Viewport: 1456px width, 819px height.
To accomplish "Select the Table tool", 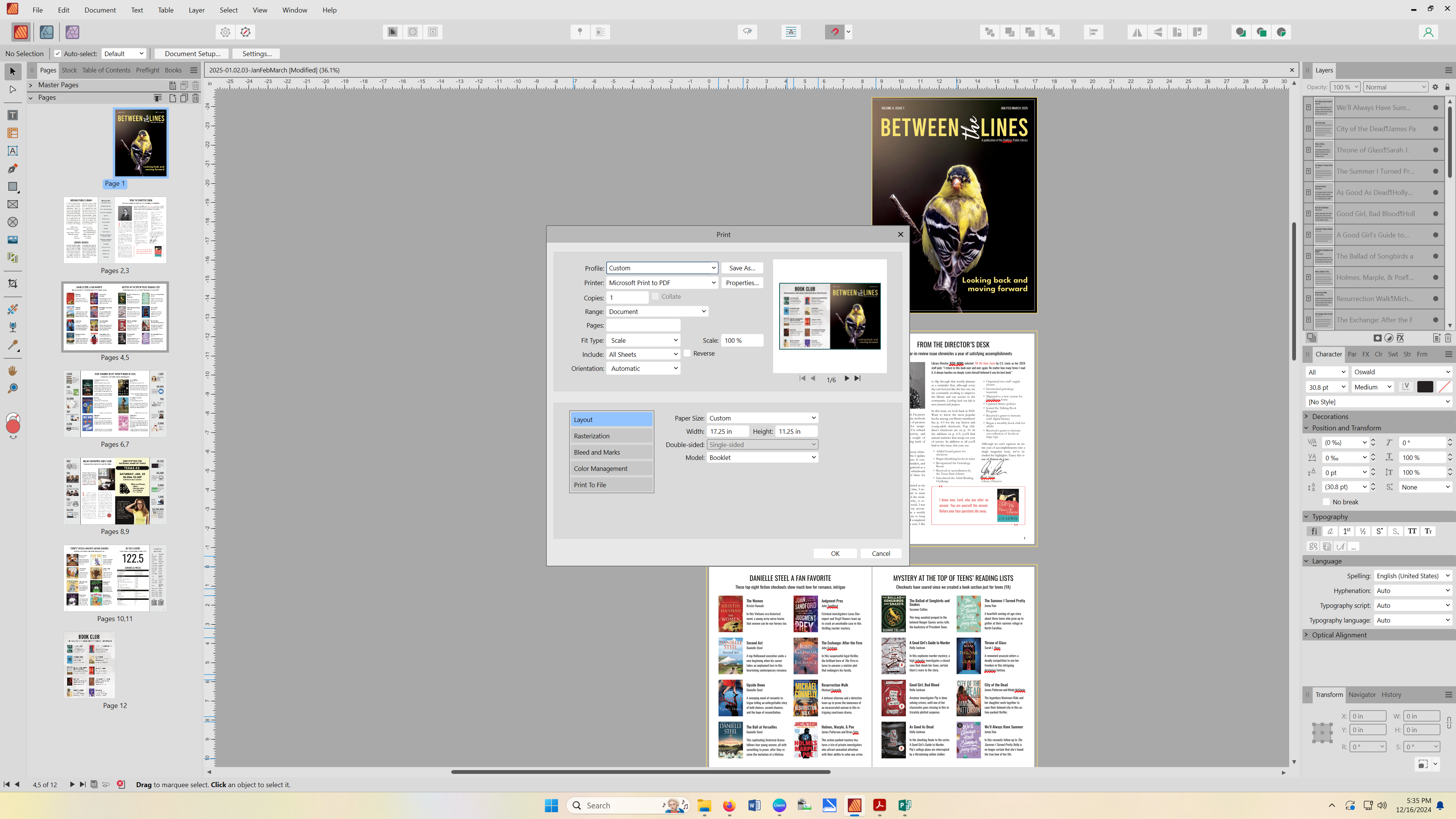I will point(13,133).
